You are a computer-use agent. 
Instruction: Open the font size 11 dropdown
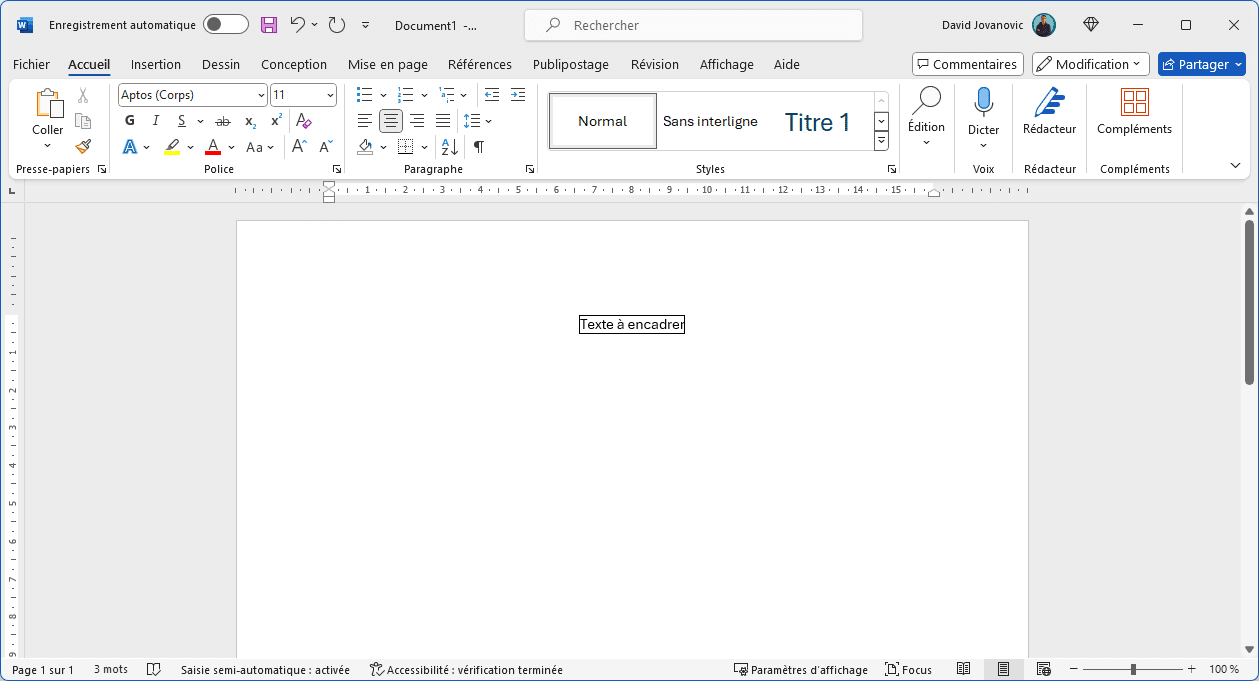pyautogui.click(x=330, y=95)
